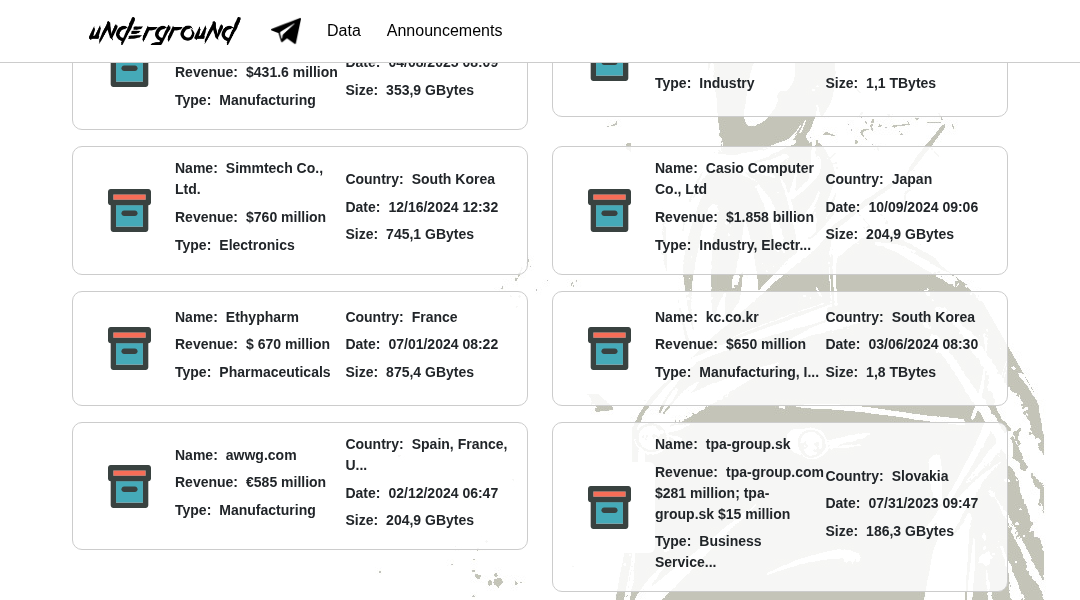Viewport: 1080px width, 600px height.
Task: Click Date 12/16/2024 12:32
Action: [422, 207]
